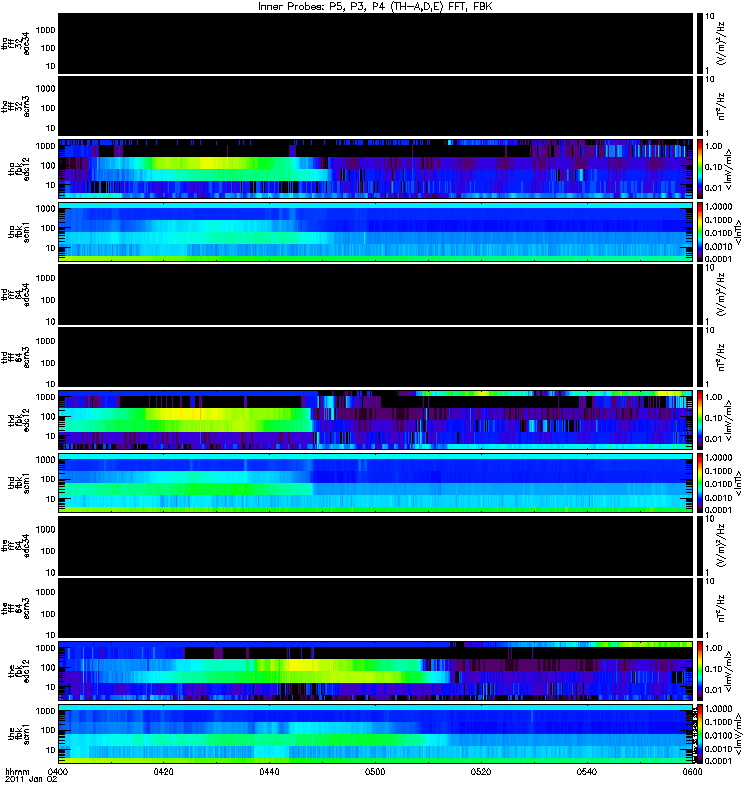Click the date label "2011 Jan 02"
Screen dimensions: 750x800
click(x=31, y=779)
